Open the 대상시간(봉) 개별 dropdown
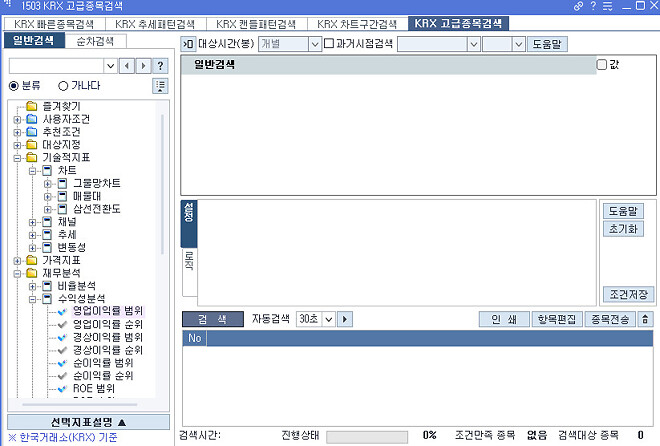The width and height of the screenshot is (660, 446). [x=315, y=44]
